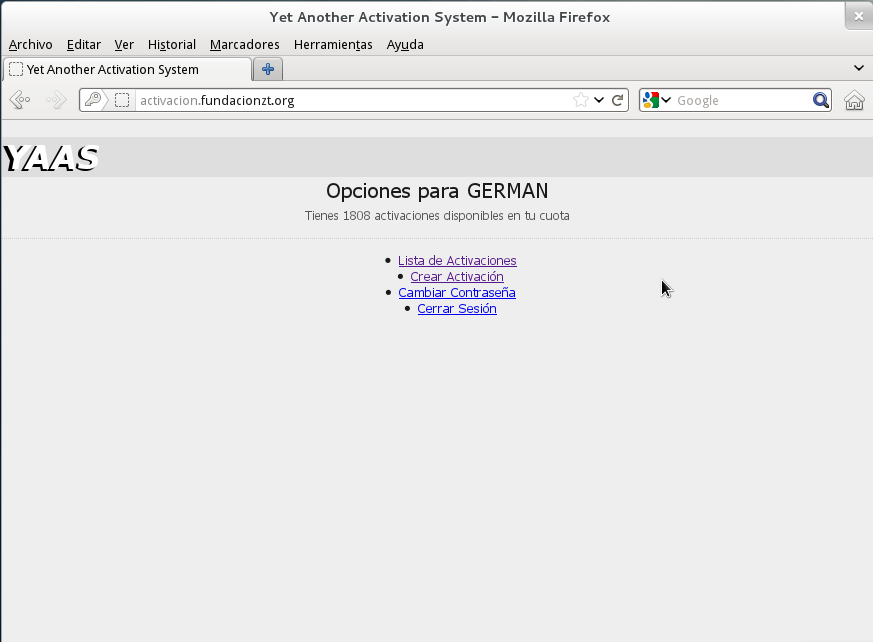Open the Lista de Activaciones link
The height and width of the screenshot is (642, 873).
(457, 261)
